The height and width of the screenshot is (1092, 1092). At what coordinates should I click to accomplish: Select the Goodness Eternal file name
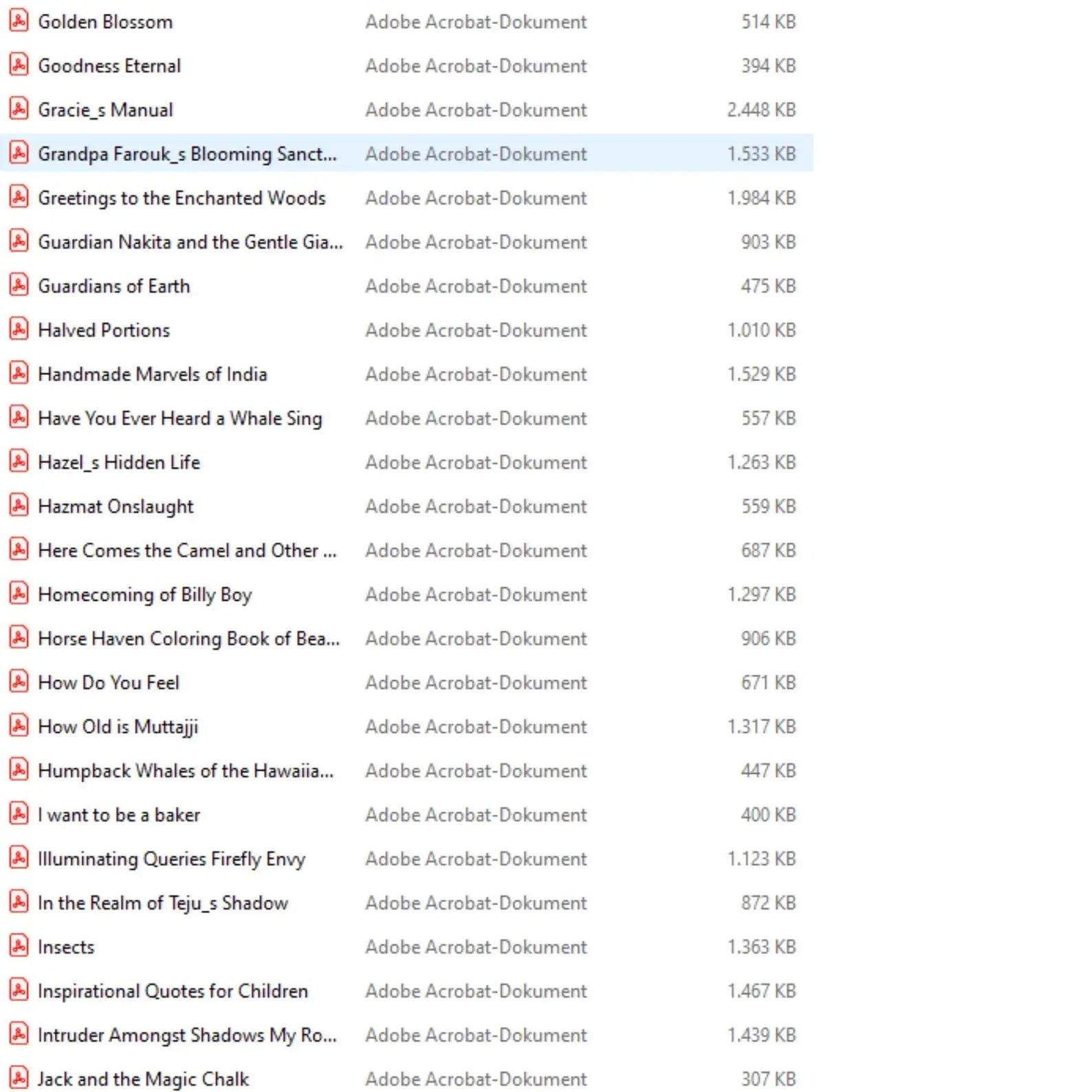tap(109, 66)
